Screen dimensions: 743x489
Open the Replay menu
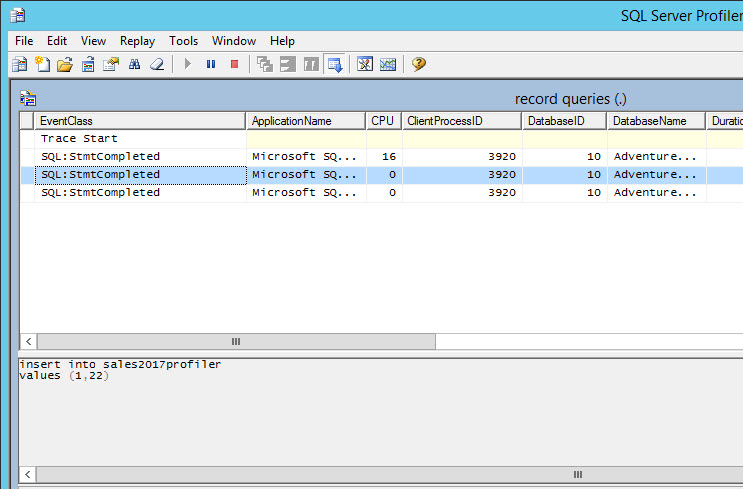pyautogui.click(x=137, y=41)
